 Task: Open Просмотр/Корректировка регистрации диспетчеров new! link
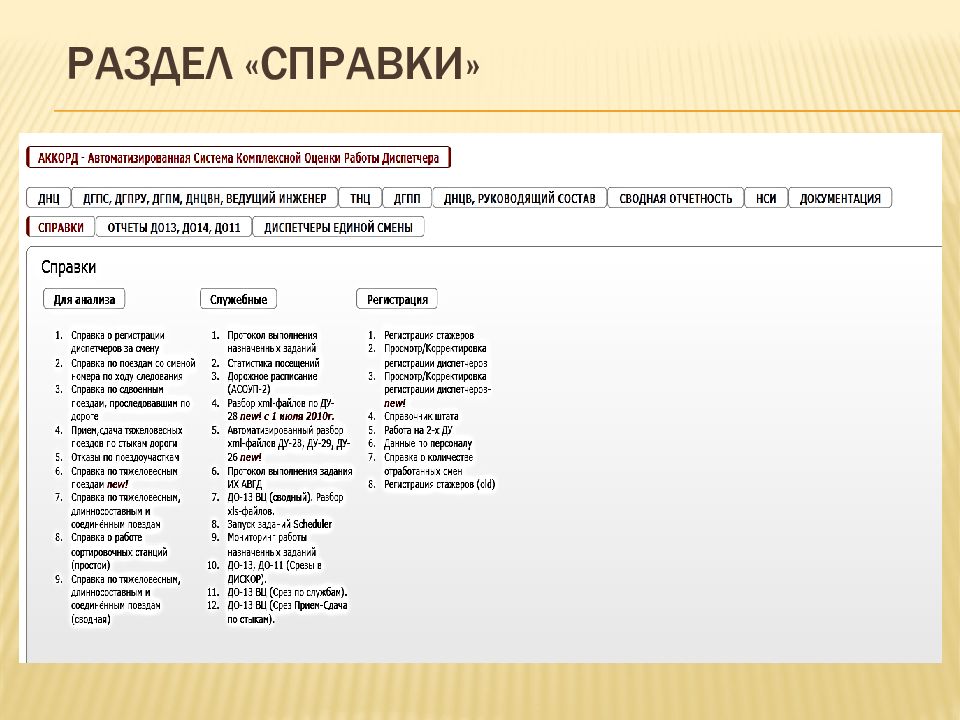[437, 389]
